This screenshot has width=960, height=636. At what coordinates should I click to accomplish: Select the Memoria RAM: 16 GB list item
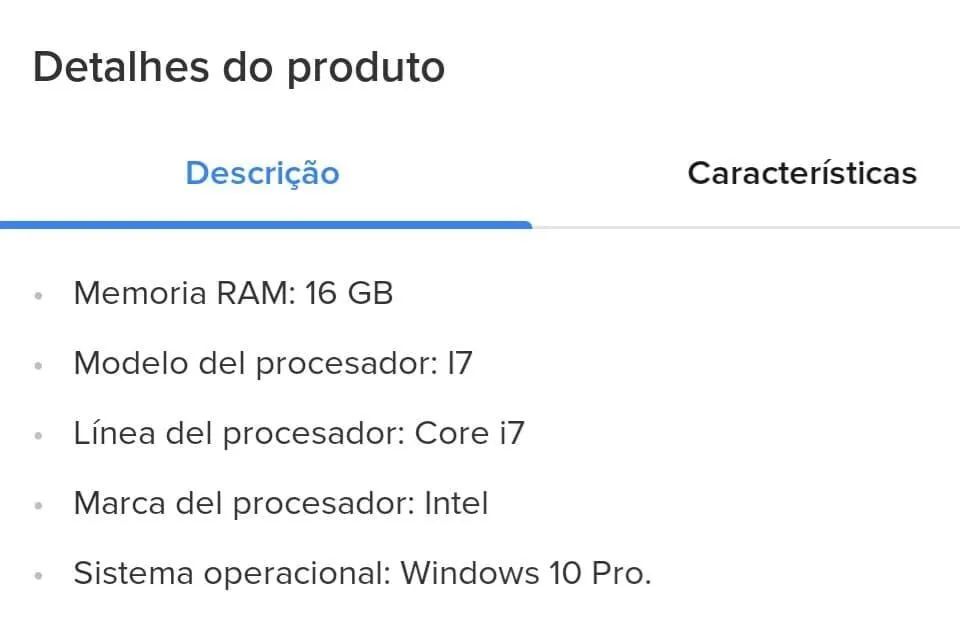[234, 293]
